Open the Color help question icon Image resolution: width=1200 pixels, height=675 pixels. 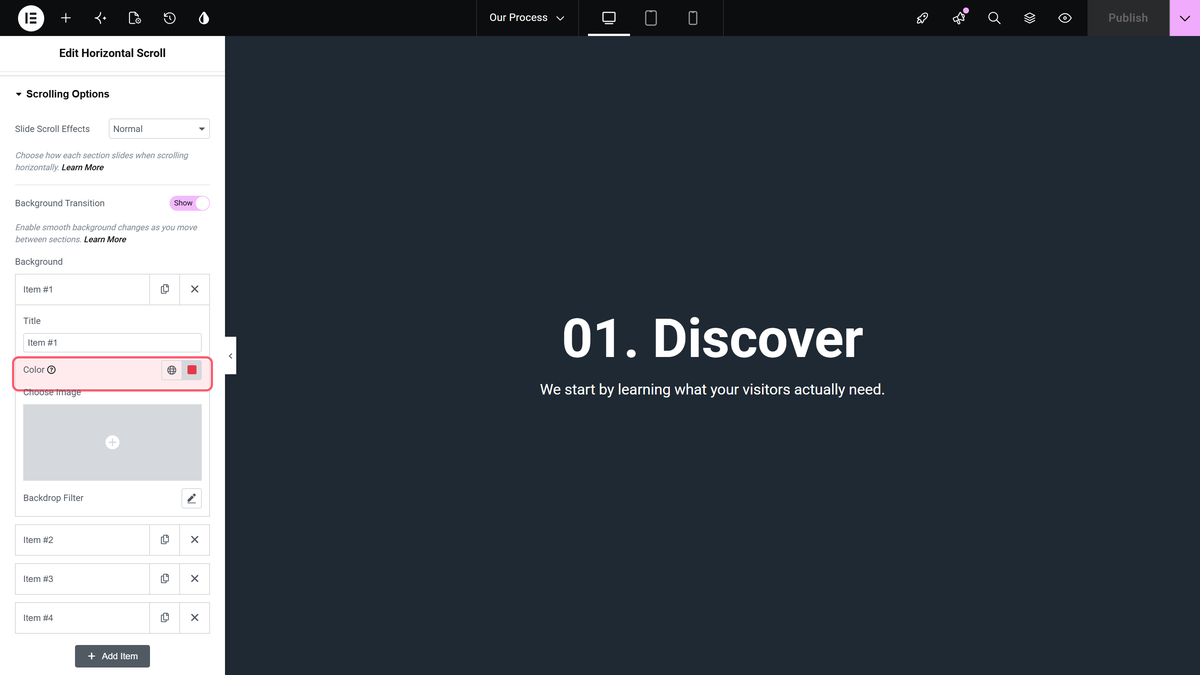(52, 370)
